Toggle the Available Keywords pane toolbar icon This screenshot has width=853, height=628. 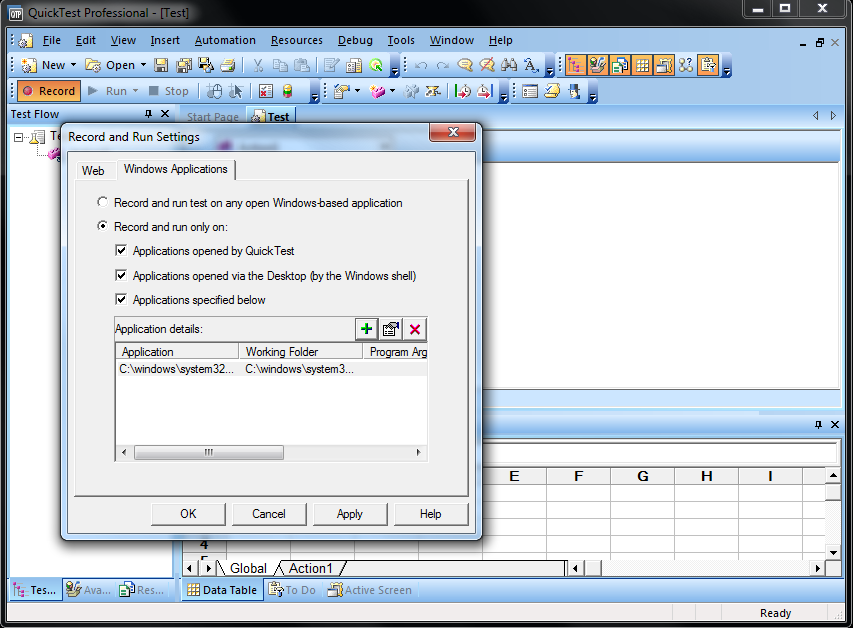click(597, 65)
